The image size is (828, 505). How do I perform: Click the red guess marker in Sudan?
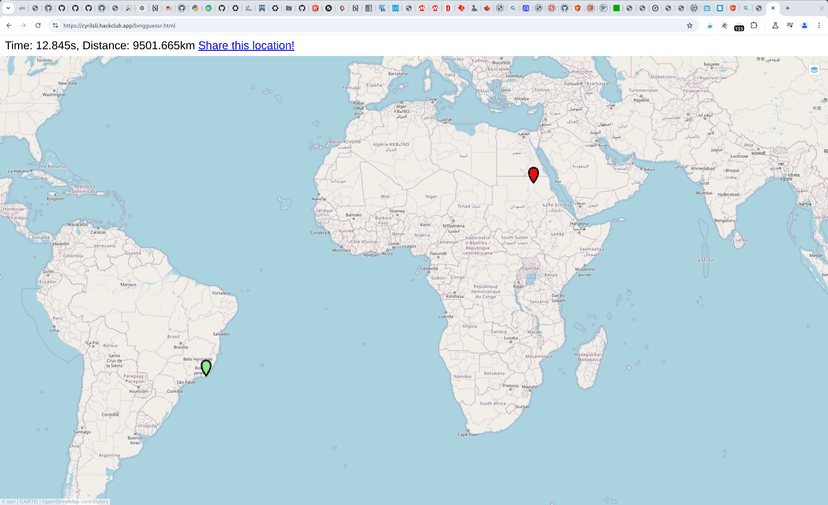click(533, 175)
